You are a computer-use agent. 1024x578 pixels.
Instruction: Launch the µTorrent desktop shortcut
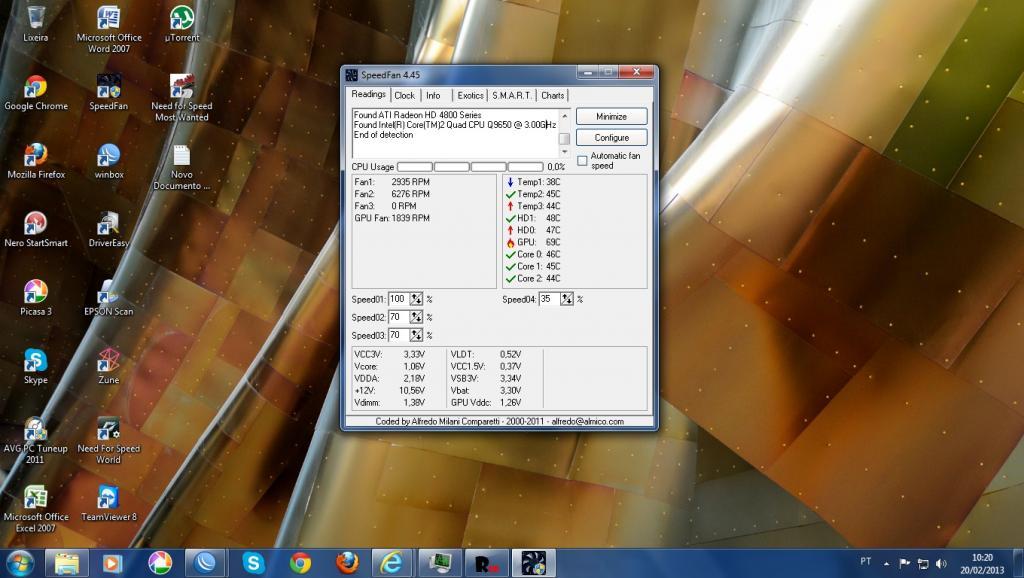(x=182, y=24)
